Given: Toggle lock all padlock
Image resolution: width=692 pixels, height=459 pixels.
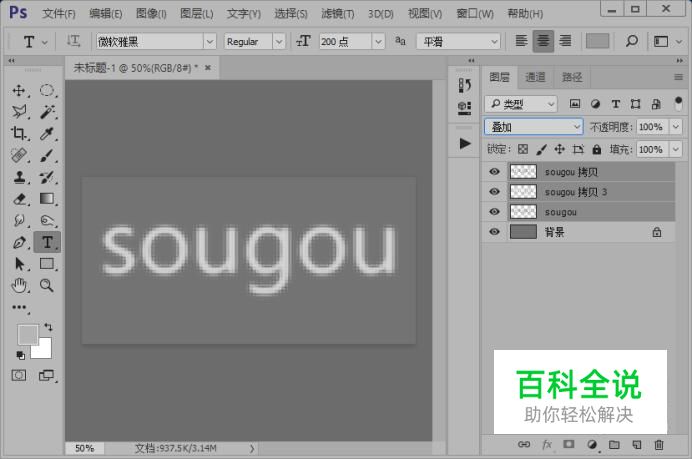Looking at the screenshot, I should [597, 149].
